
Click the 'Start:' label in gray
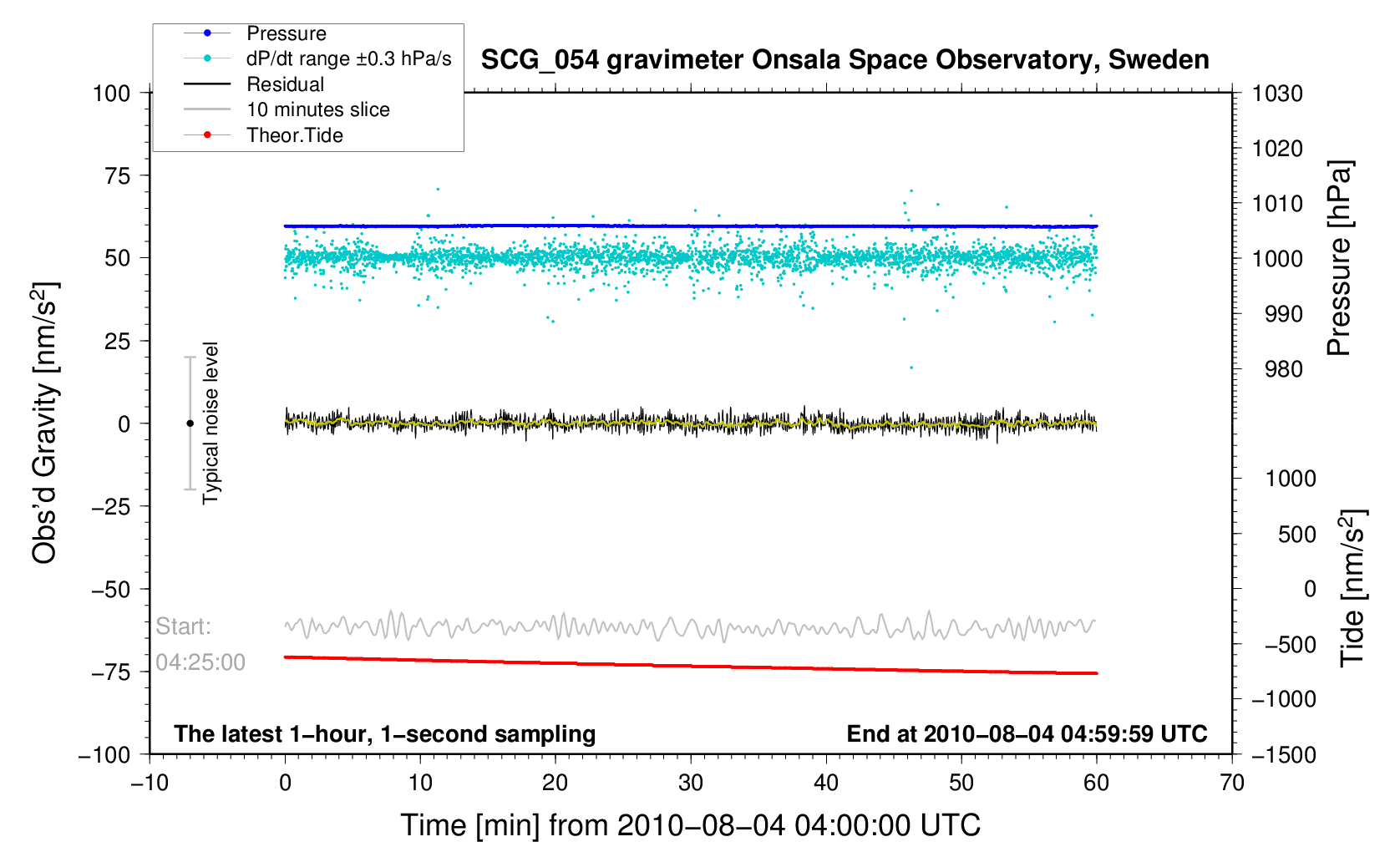(183, 626)
